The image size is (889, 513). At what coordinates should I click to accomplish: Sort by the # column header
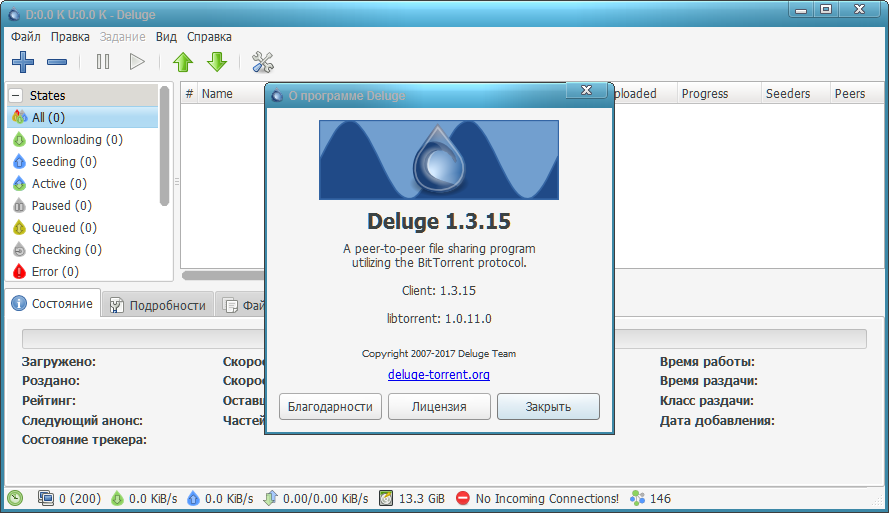(x=189, y=94)
